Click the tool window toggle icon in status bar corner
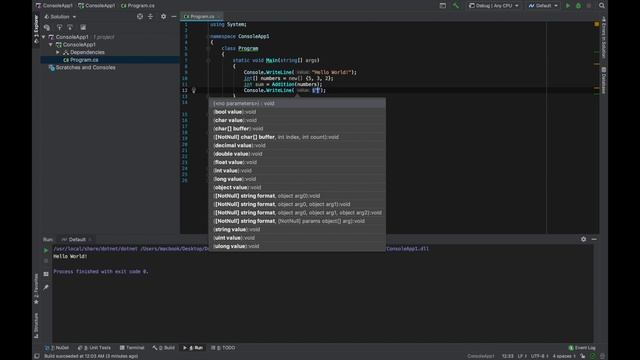The image size is (640, 360). [x=37, y=356]
